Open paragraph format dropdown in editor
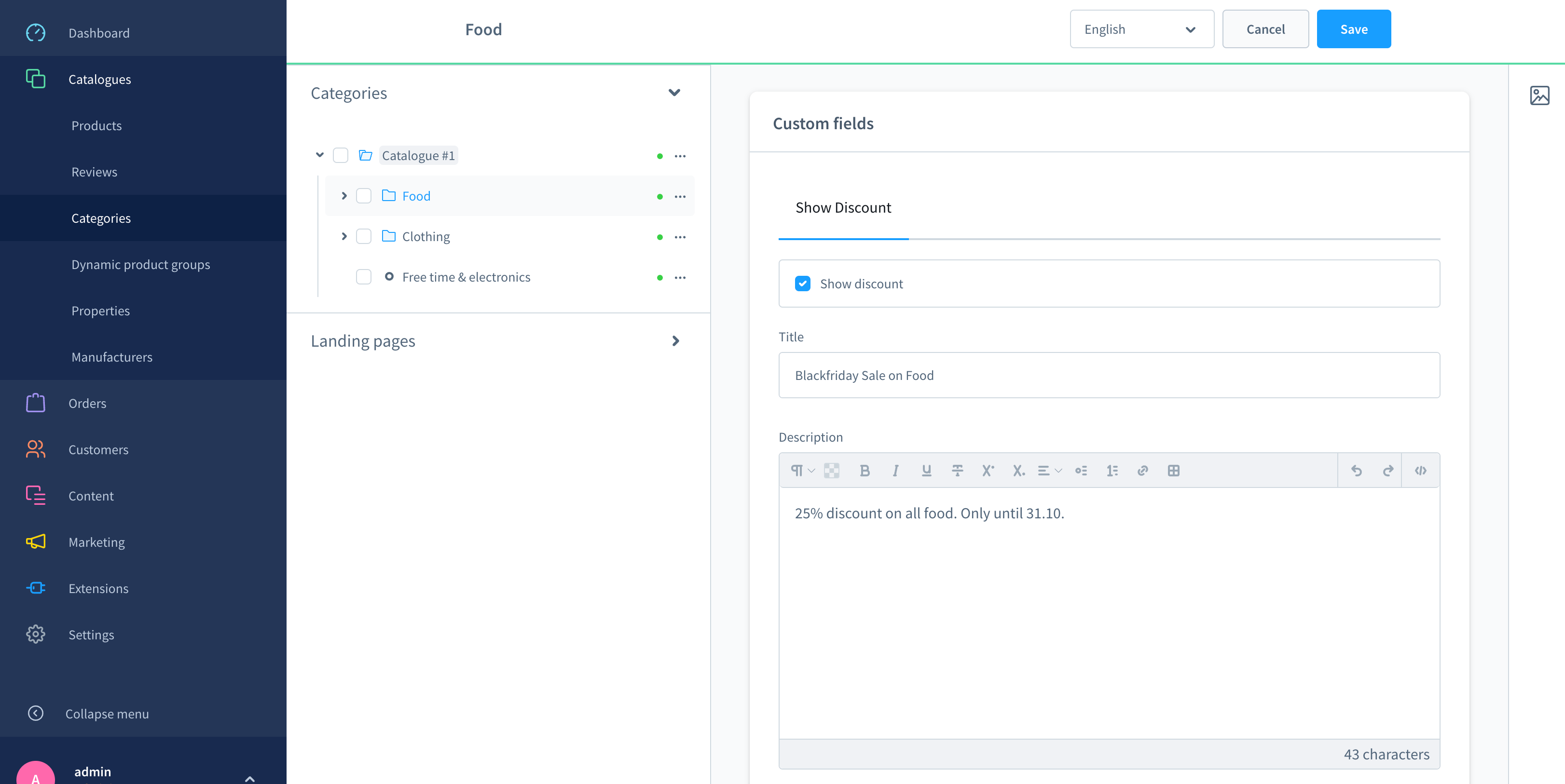The image size is (1565, 784). point(803,471)
